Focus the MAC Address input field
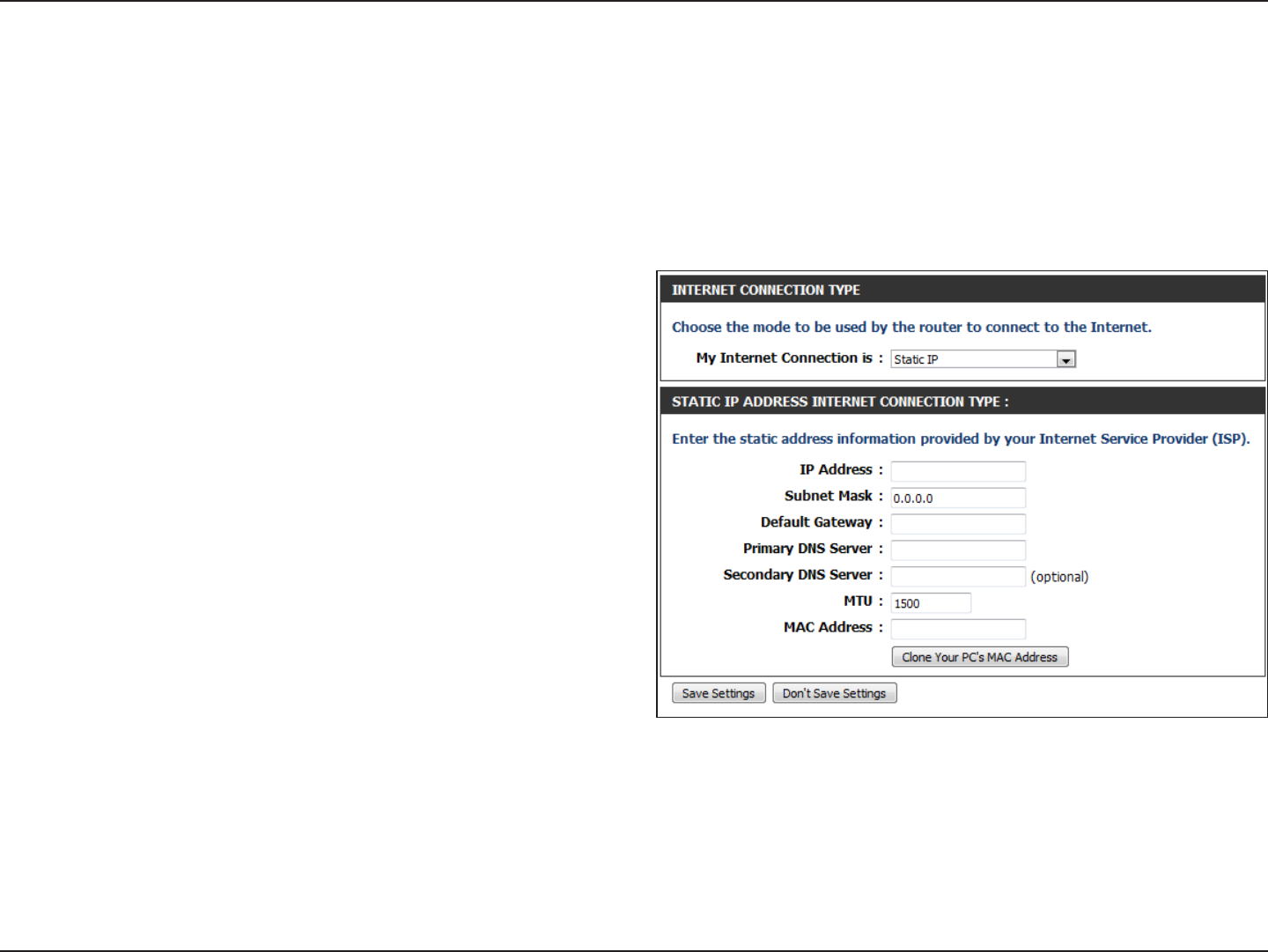 [x=958, y=629]
